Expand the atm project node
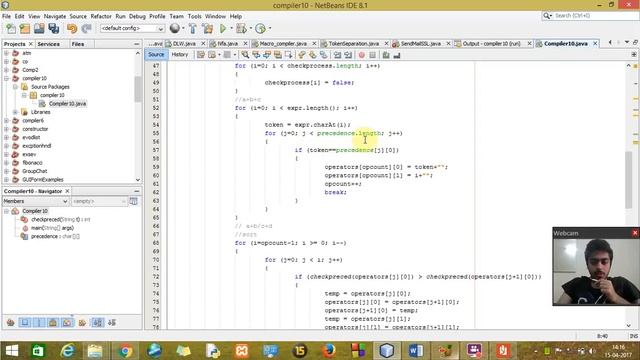This screenshot has width=640, height=360. point(6,53)
